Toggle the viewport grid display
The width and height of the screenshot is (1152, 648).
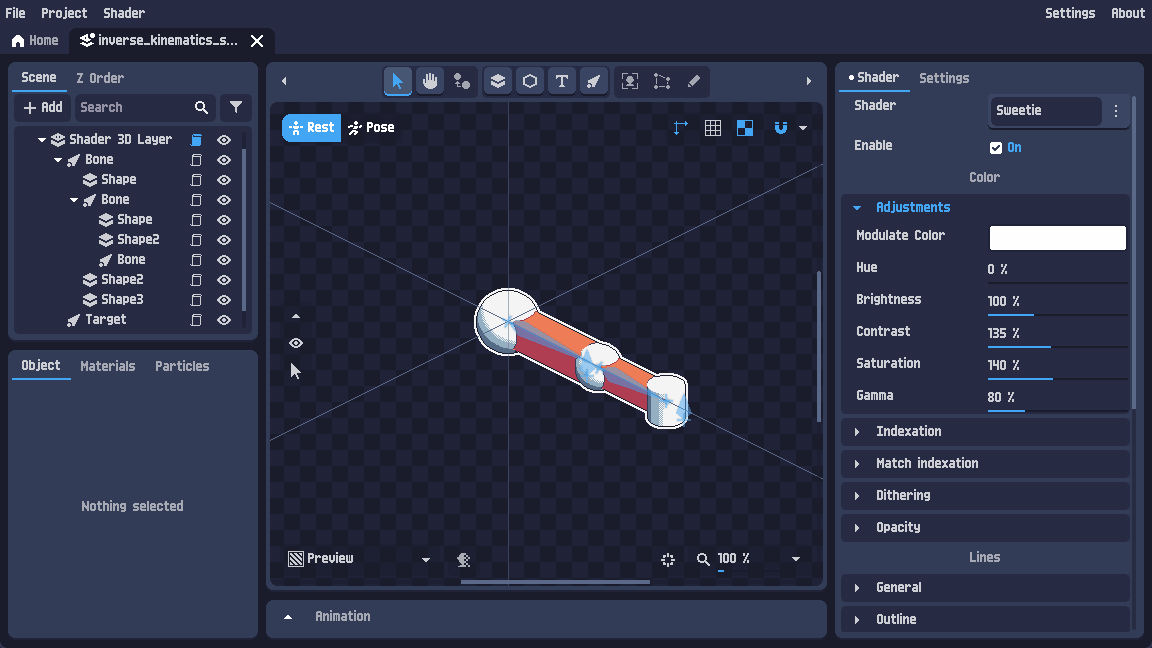click(712, 128)
